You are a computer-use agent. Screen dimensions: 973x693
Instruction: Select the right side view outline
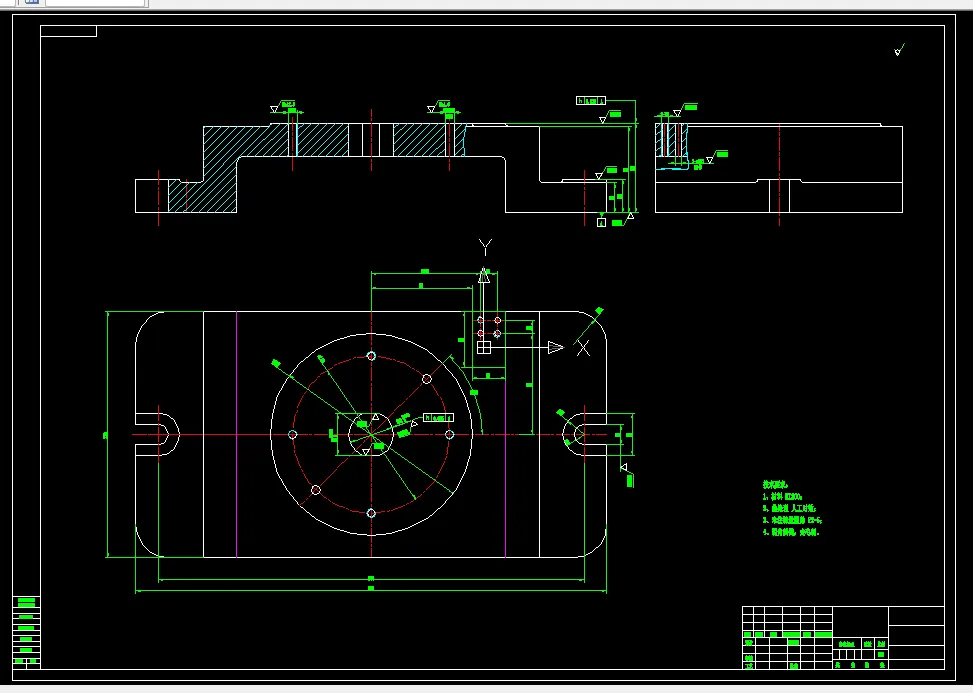(779, 168)
